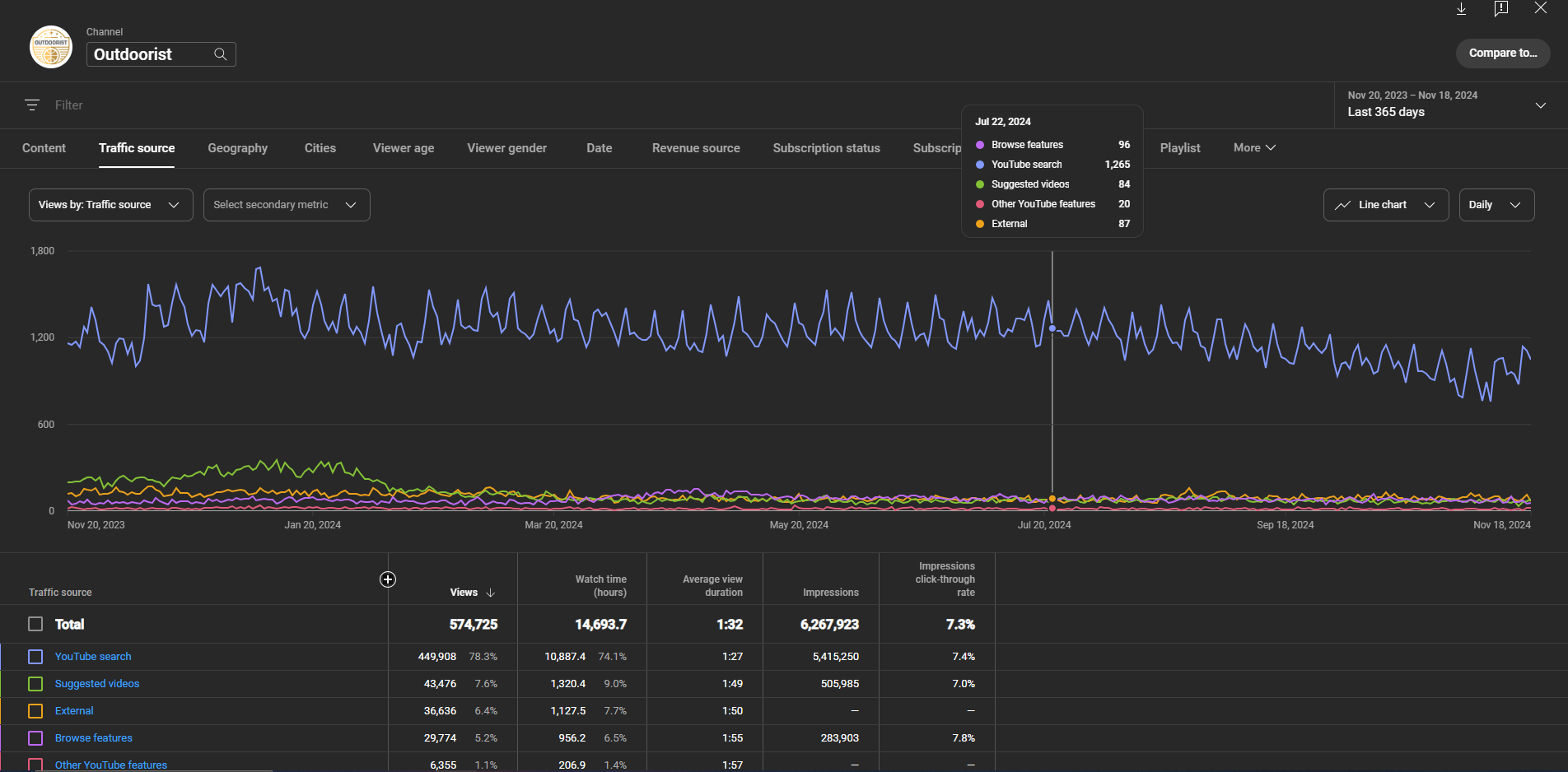Open Daily granularity dropdown
1568x772 pixels.
tap(1496, 205)
